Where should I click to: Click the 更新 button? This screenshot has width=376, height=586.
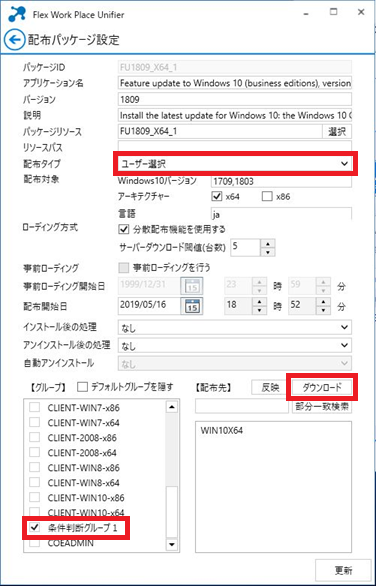pos(343,570)
